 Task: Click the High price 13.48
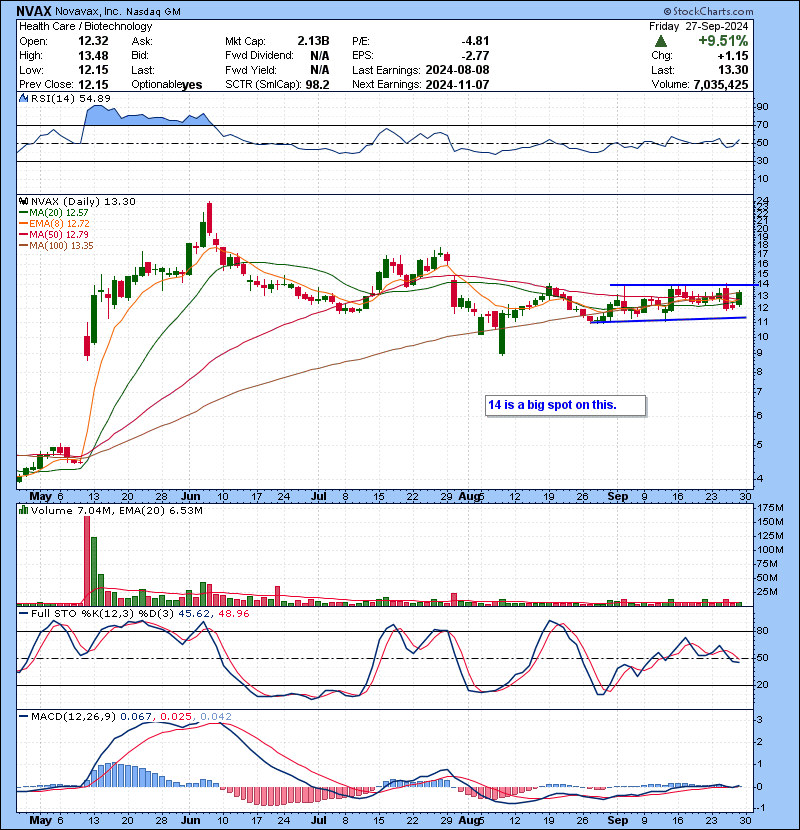pos(93,56)
